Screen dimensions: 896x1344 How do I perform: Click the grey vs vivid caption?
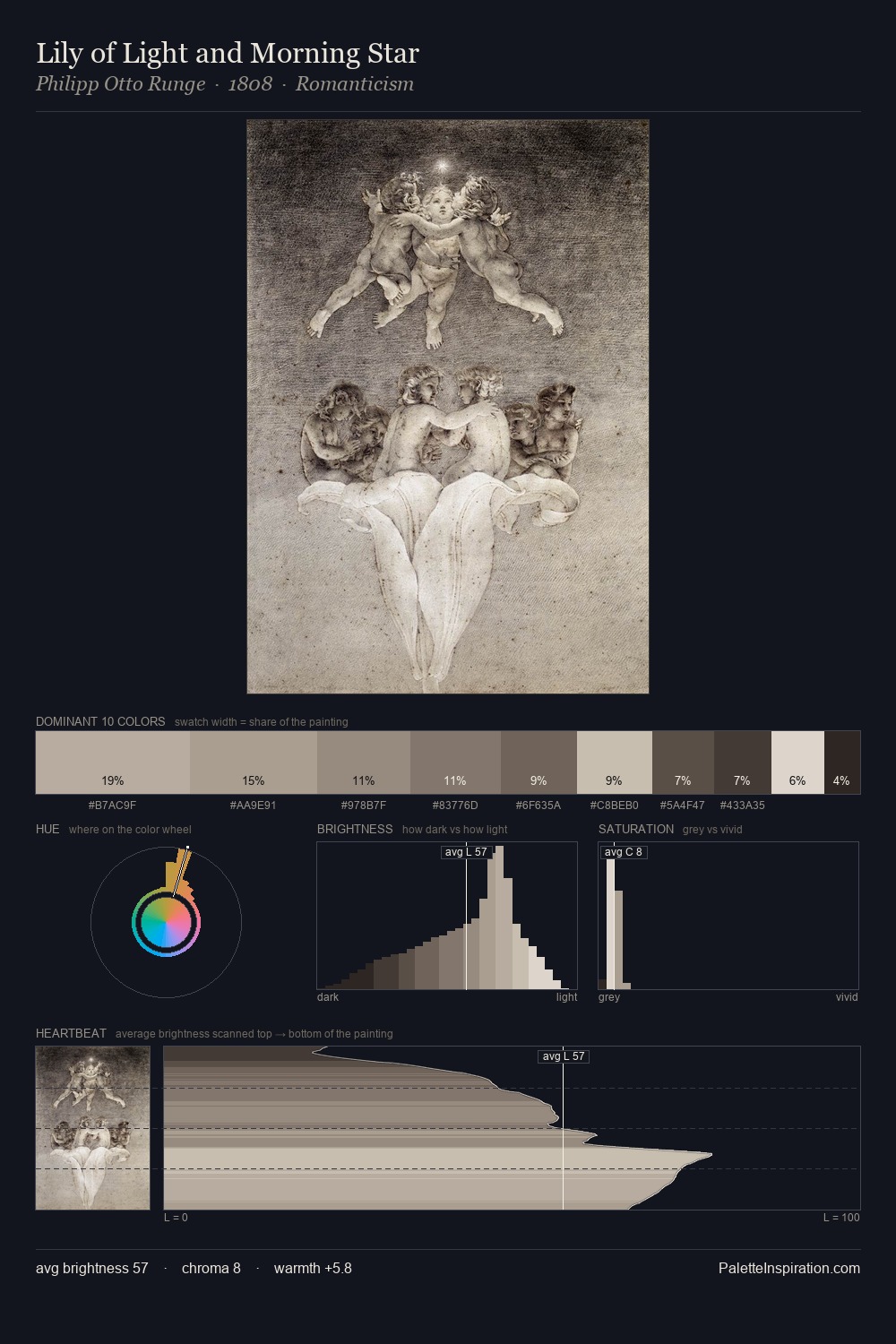[712, 830]
